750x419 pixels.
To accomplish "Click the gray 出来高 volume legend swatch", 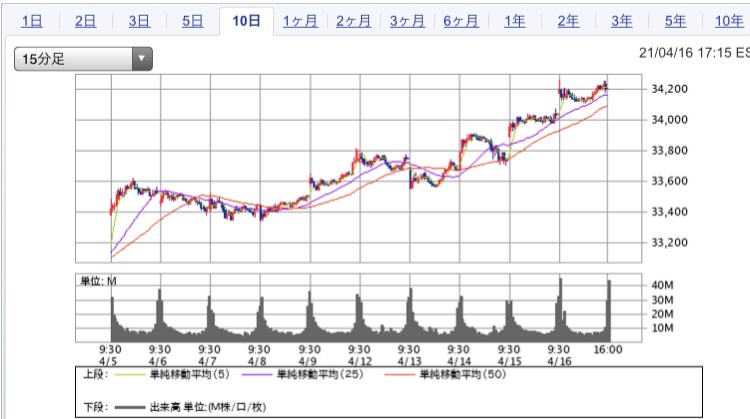I will 130,408.
